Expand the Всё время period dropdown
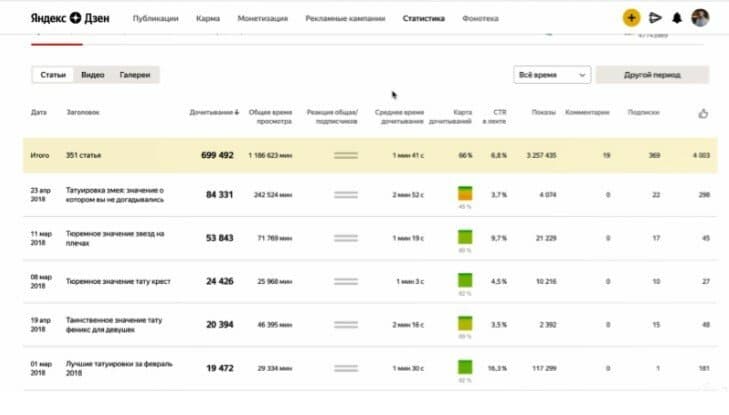The width and height of the screenshot is (729, 415). coord(552,75)
